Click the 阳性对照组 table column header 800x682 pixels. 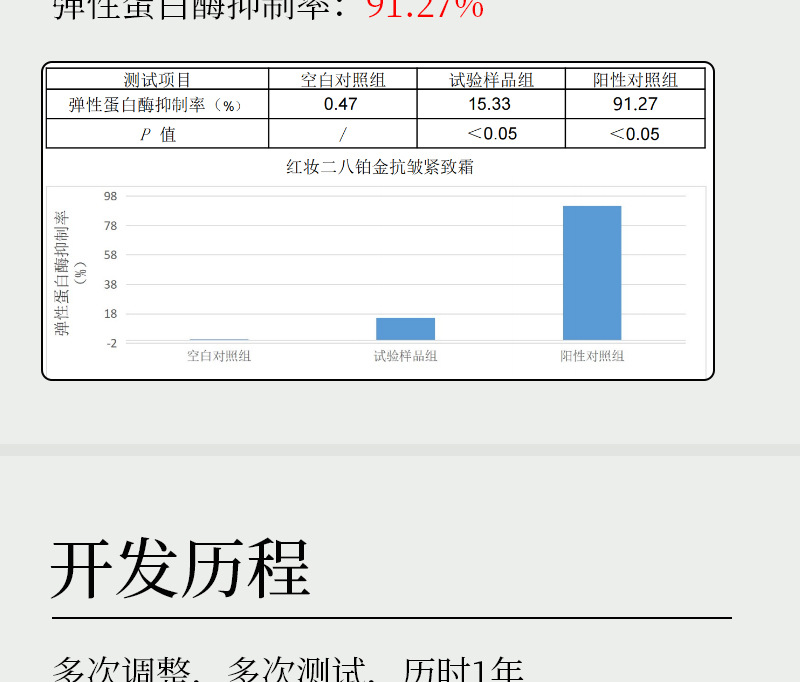coord(635,80)
